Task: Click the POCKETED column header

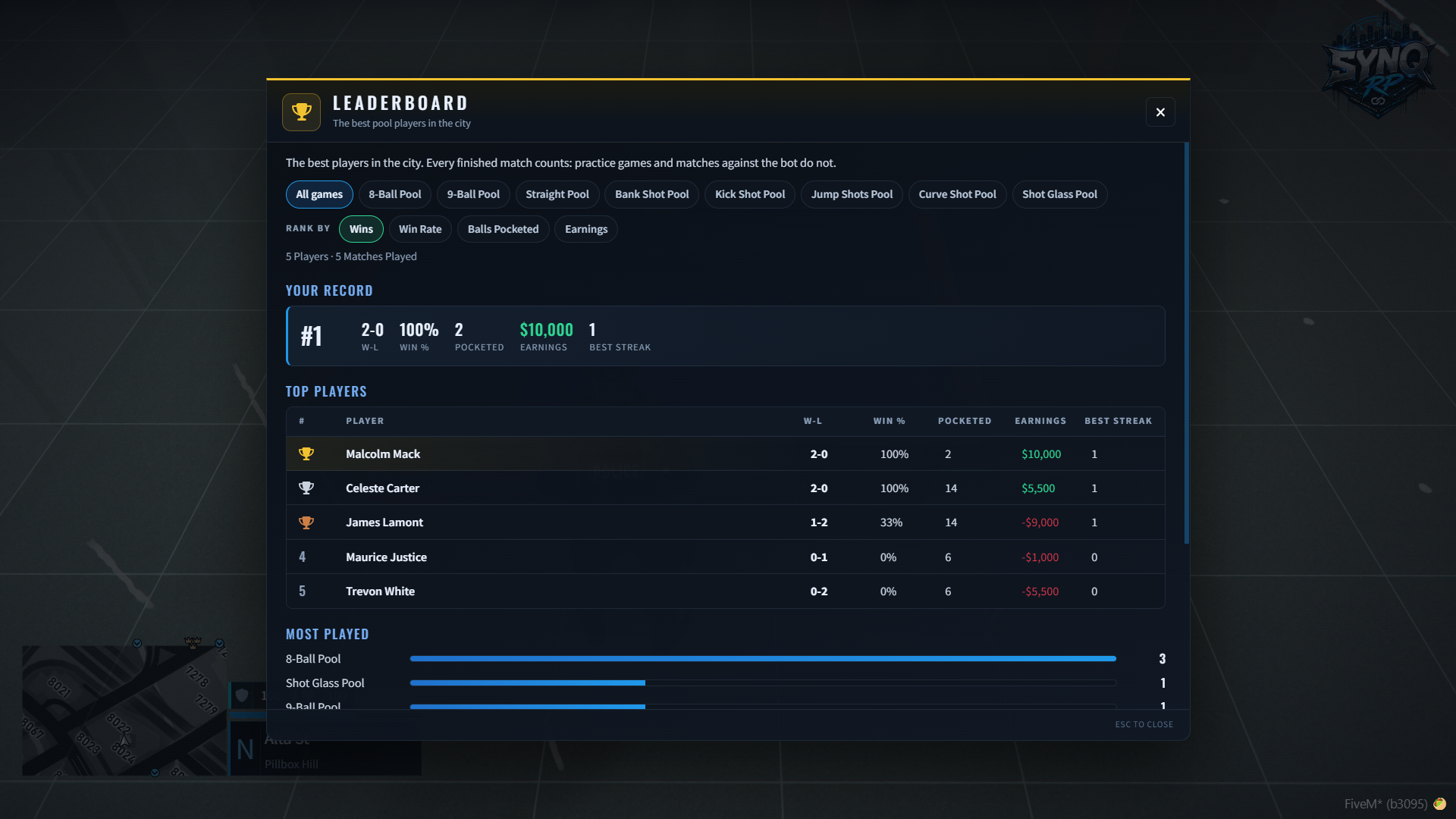Action: pyautogui.click(x=965, y=421)
